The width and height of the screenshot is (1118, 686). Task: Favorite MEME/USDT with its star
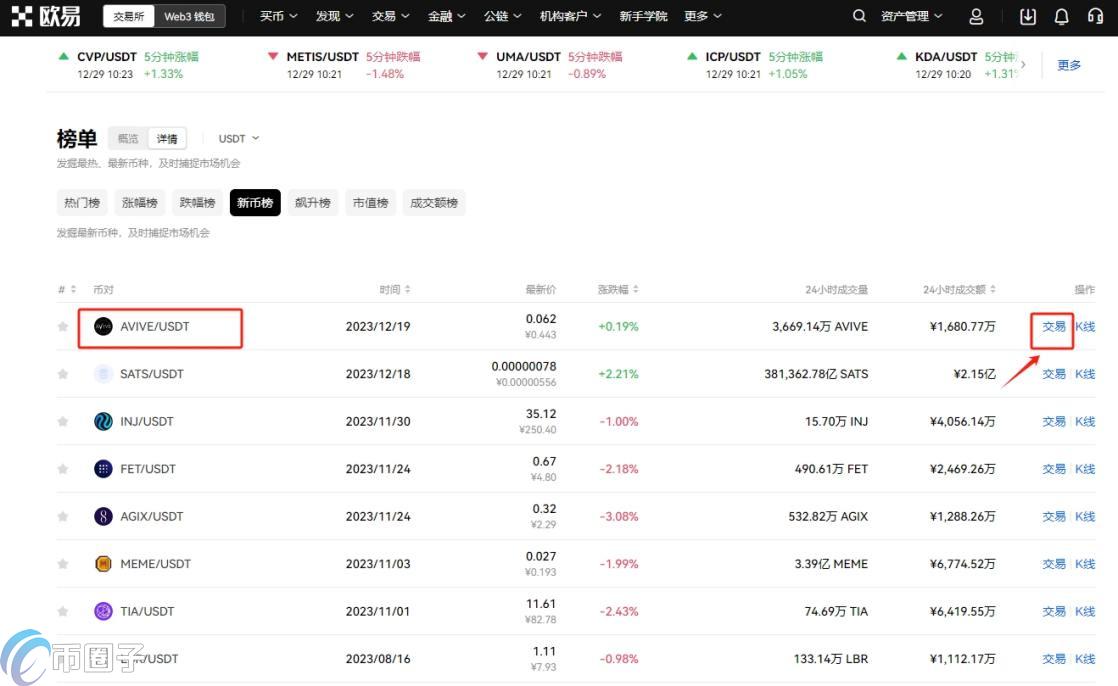click(x=63, y=563)
